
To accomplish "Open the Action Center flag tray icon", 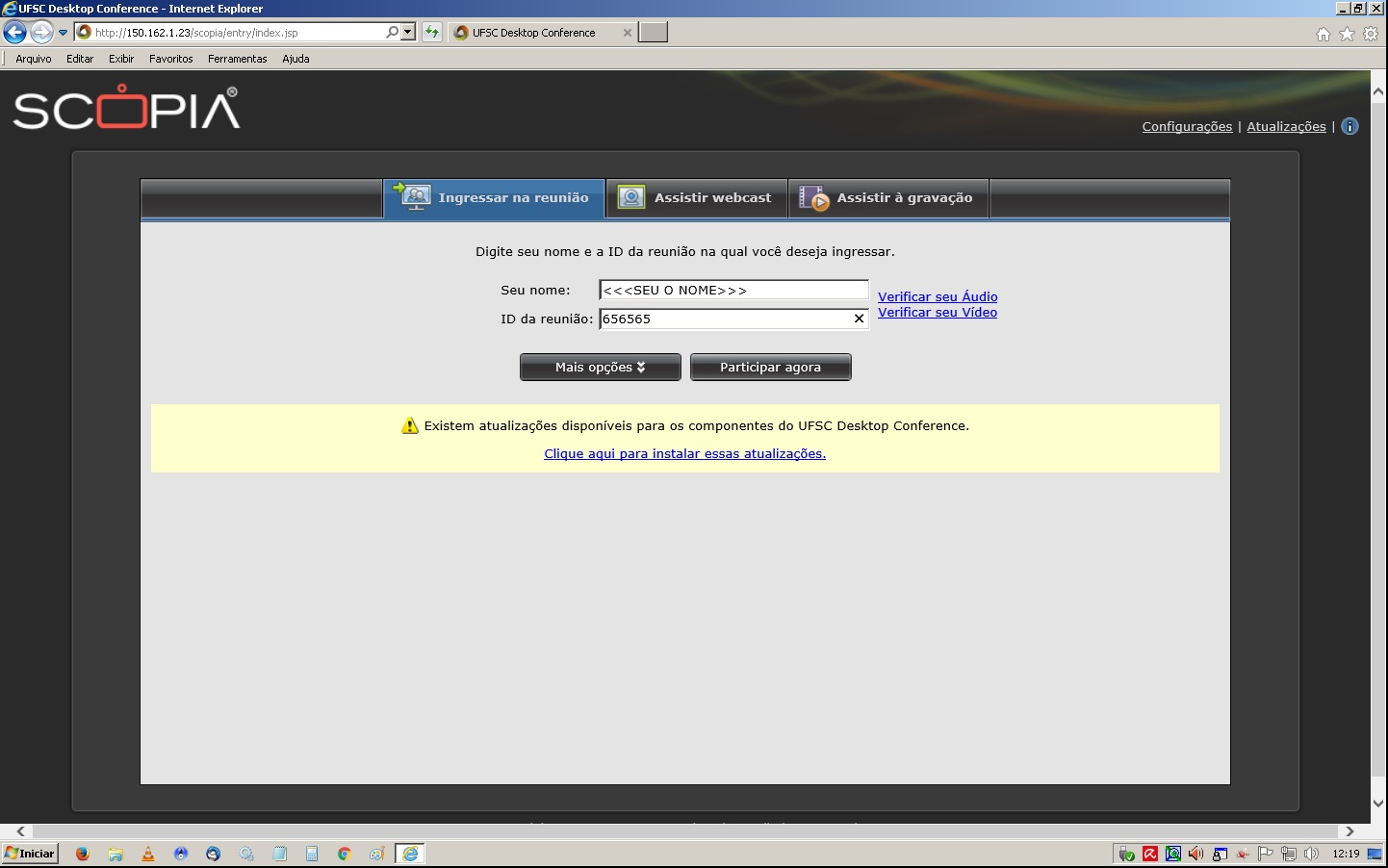I will coord(1266,854).
